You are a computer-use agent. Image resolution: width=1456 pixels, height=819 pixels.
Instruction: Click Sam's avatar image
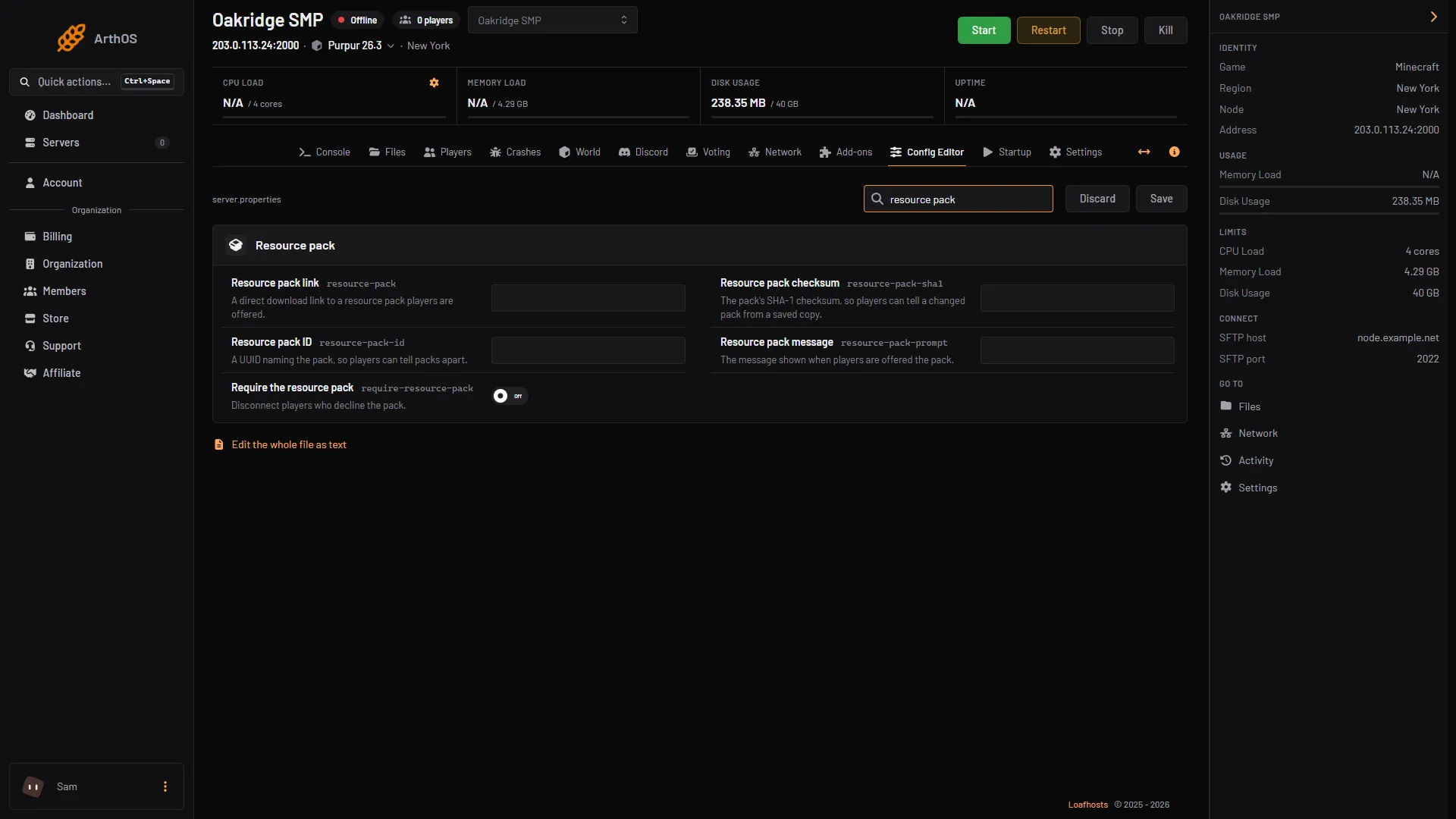pos(33,786)
